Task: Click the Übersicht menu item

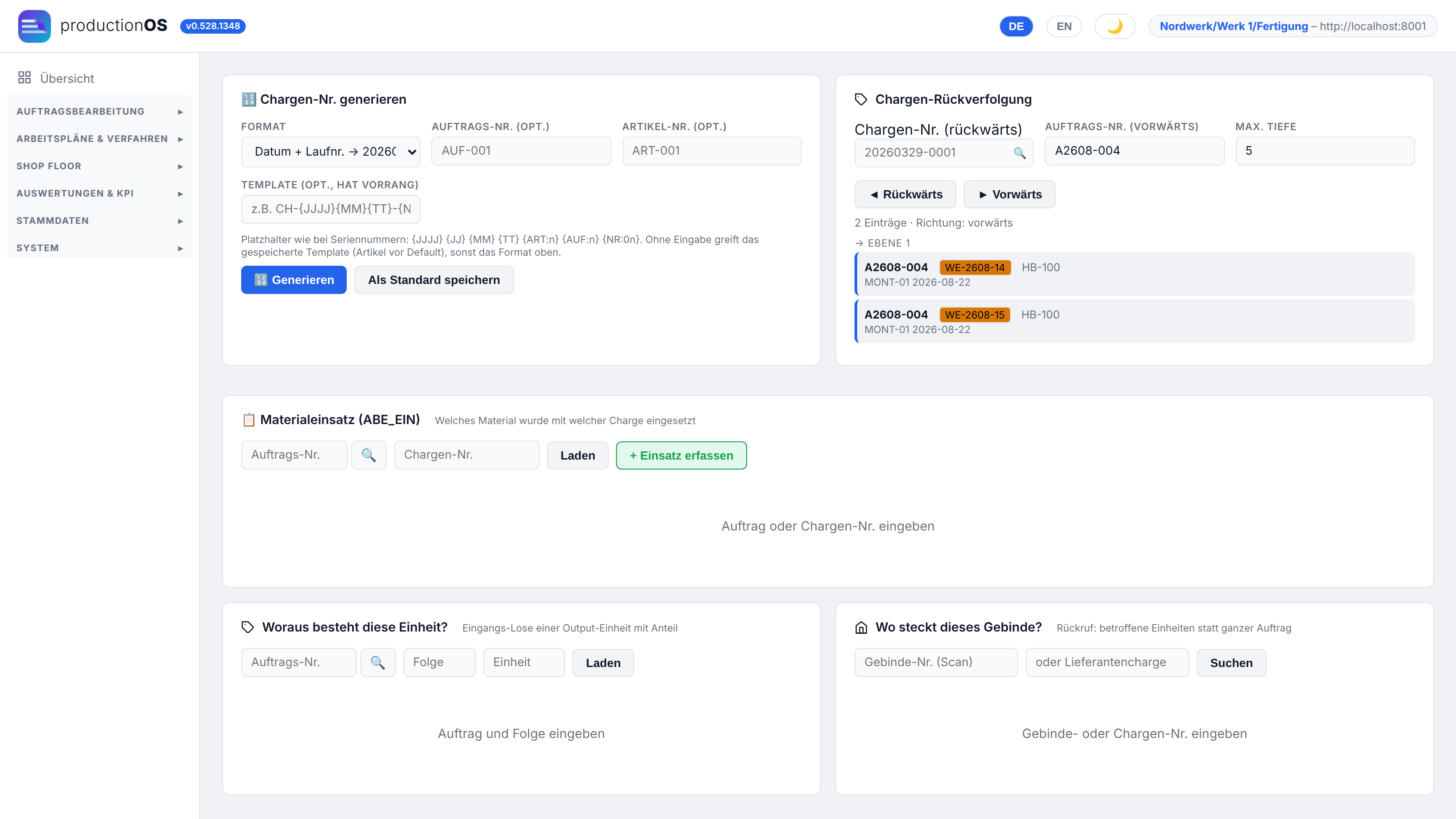Action: (x=100, y=78)
